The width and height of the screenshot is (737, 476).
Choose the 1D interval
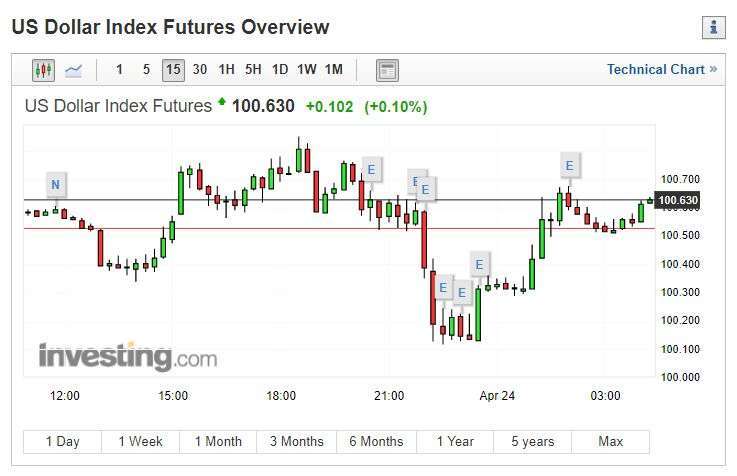[280, 70]
